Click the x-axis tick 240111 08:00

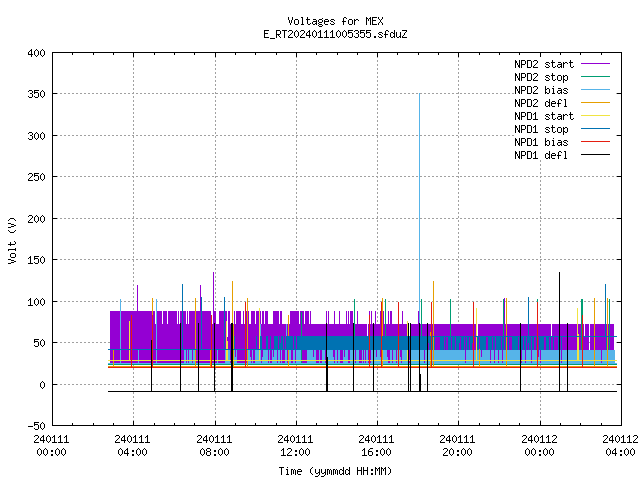214,446
